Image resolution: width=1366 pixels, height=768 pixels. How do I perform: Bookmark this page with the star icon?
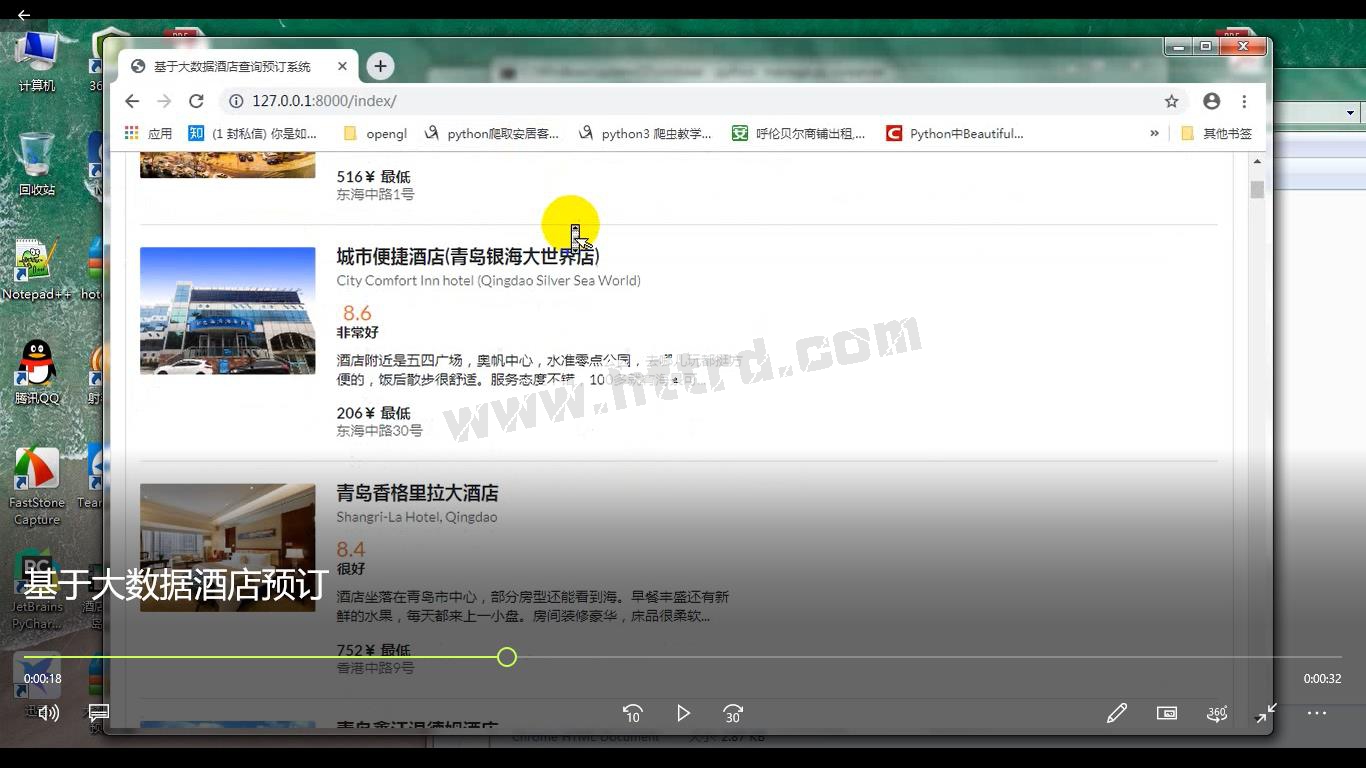click(x=1171, y=101)
